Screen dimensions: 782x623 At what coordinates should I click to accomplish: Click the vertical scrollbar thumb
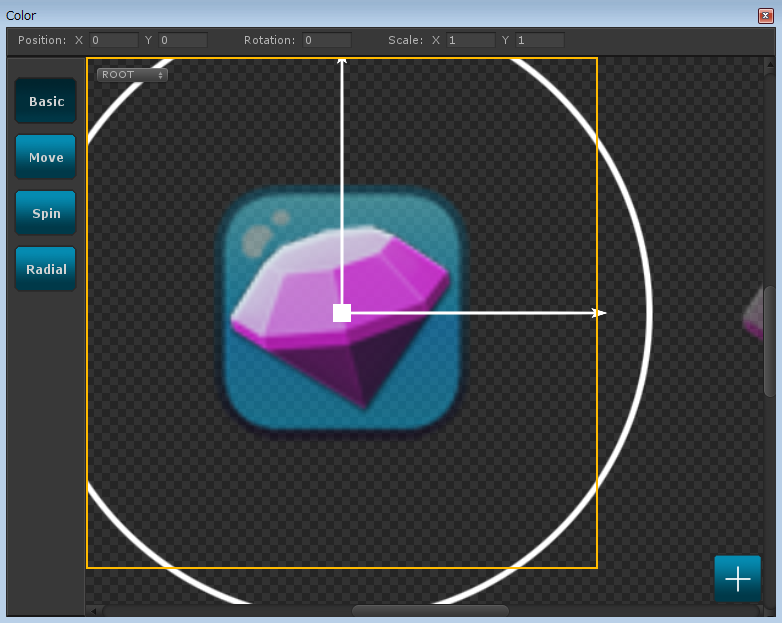770,341
